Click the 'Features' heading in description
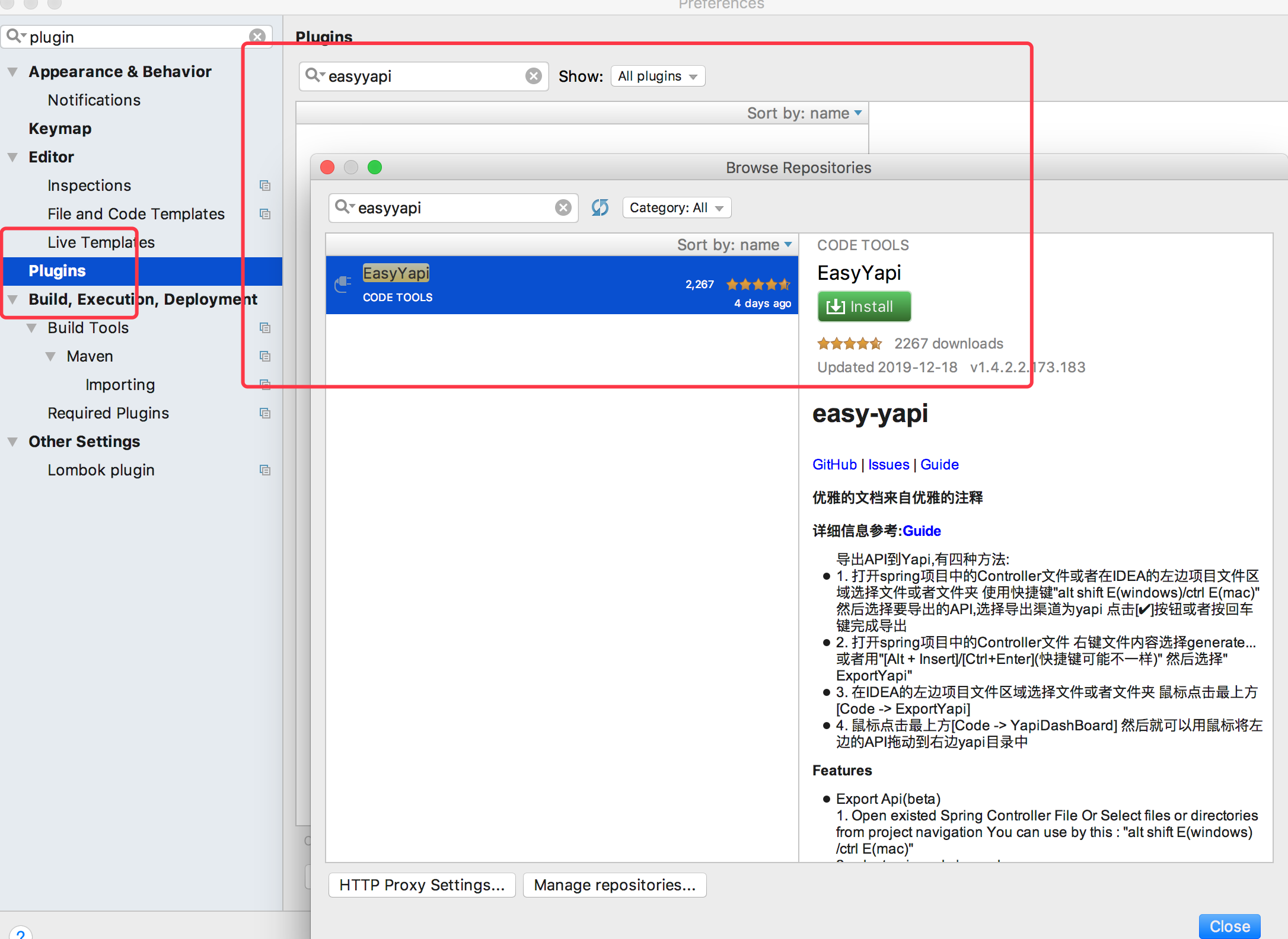The width and height of the screenshot is (1288, 939). 842,771
